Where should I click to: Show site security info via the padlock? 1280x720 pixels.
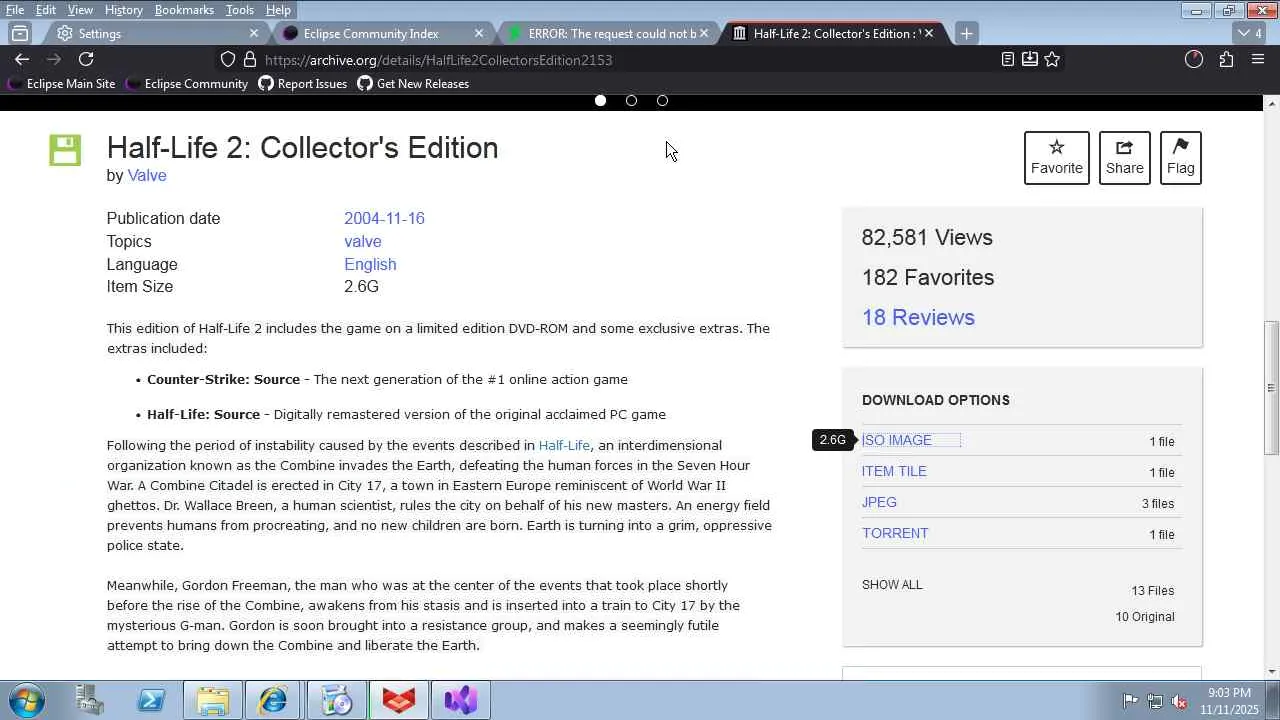(x=250, y=60)
